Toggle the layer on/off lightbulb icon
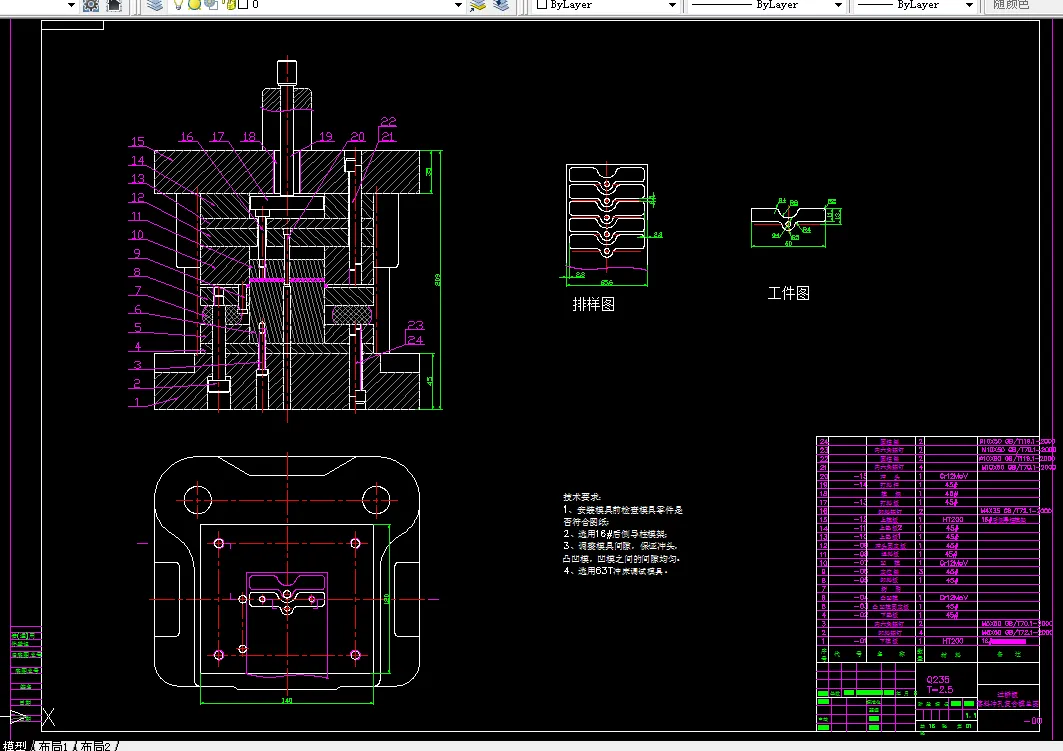Screen dimensions: 1063x751 pyautogui.click(x=179, y=5)
